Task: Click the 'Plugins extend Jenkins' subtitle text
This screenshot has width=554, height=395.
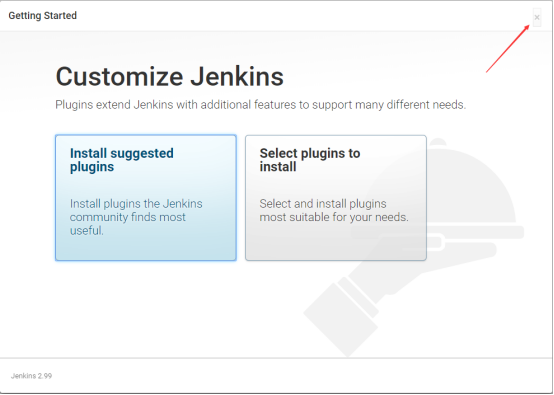Action: click(x=260, y=105)
